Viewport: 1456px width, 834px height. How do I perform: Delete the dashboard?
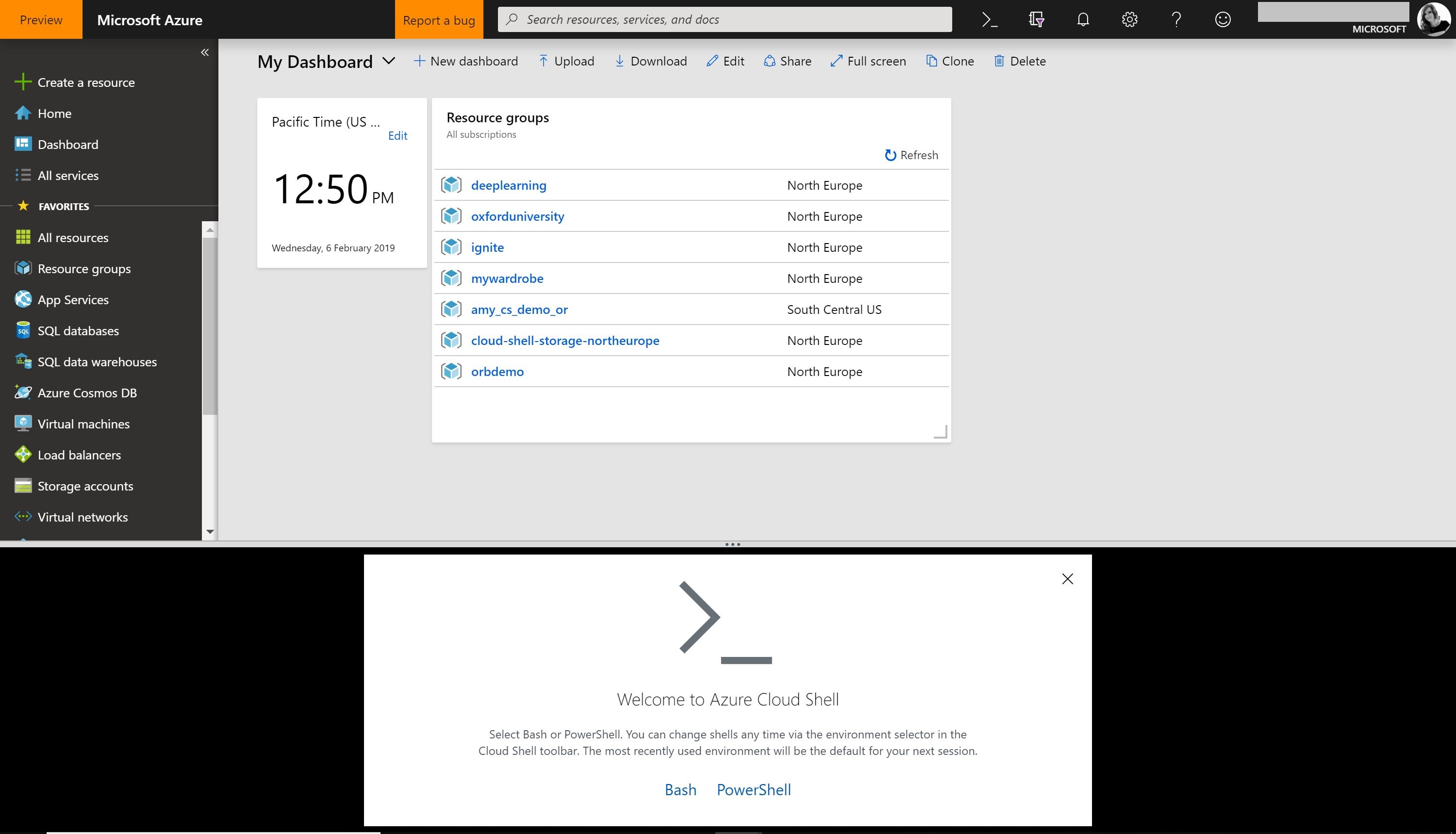tap(1020, 61)
